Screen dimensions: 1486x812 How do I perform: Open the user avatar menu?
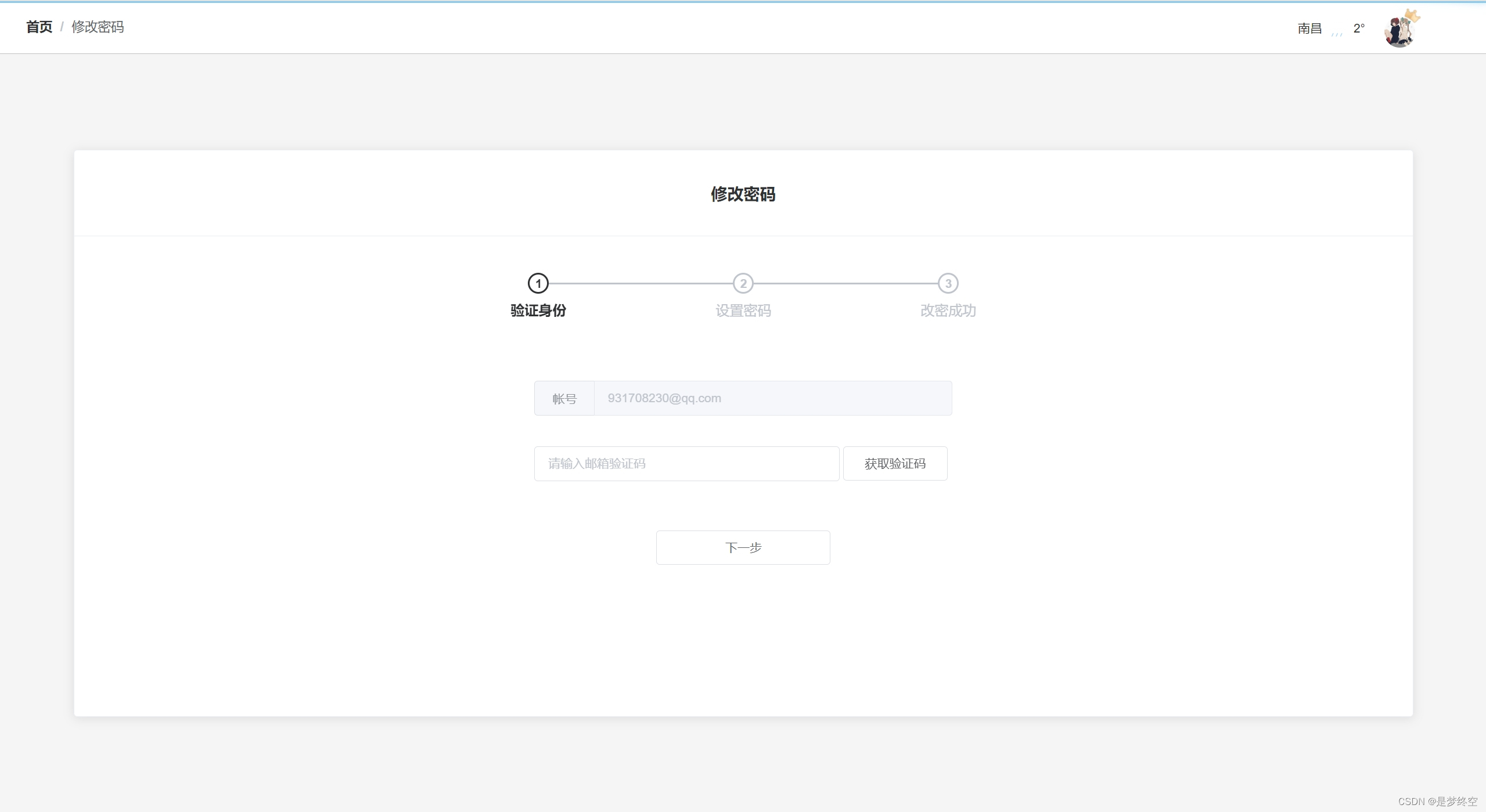pos(1398,33)
